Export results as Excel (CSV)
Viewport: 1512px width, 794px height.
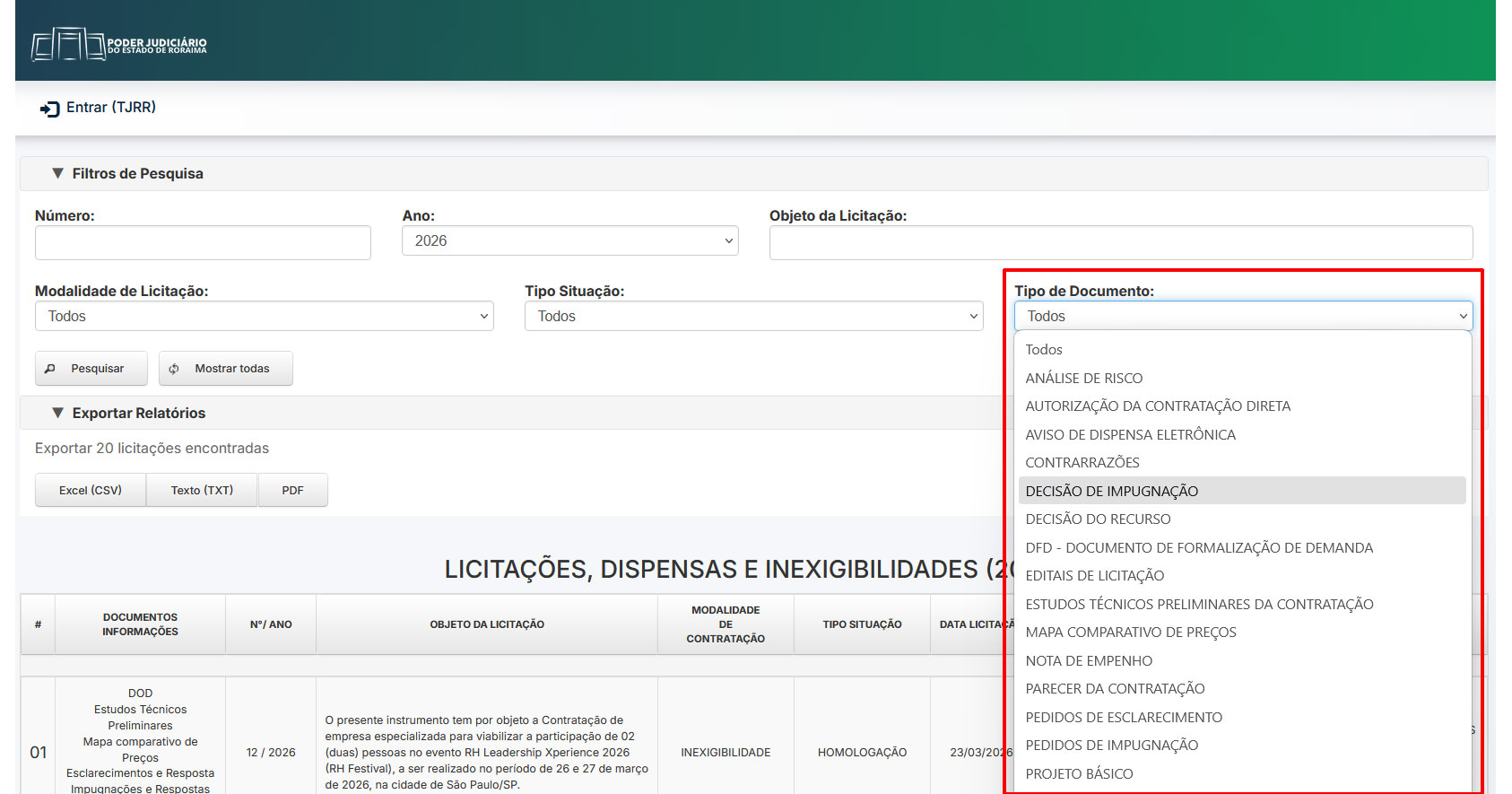pyautogui.click(x=91, y=491)
